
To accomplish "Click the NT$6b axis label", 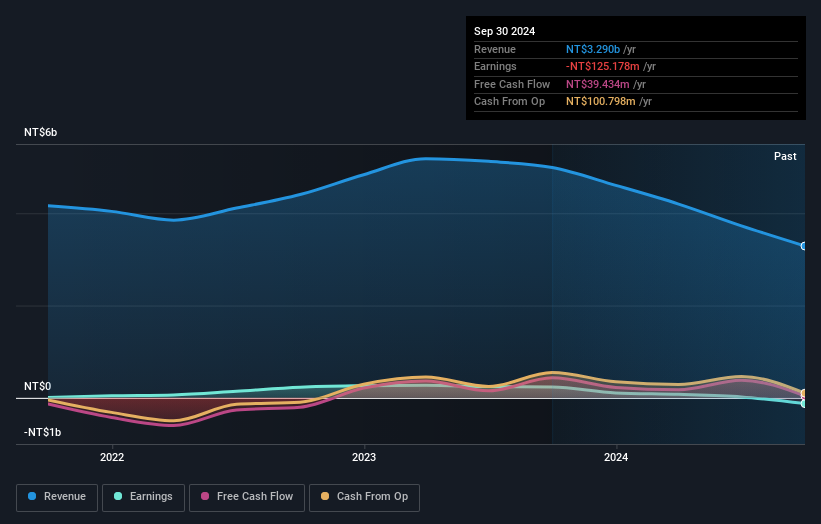I will point(40,132).
